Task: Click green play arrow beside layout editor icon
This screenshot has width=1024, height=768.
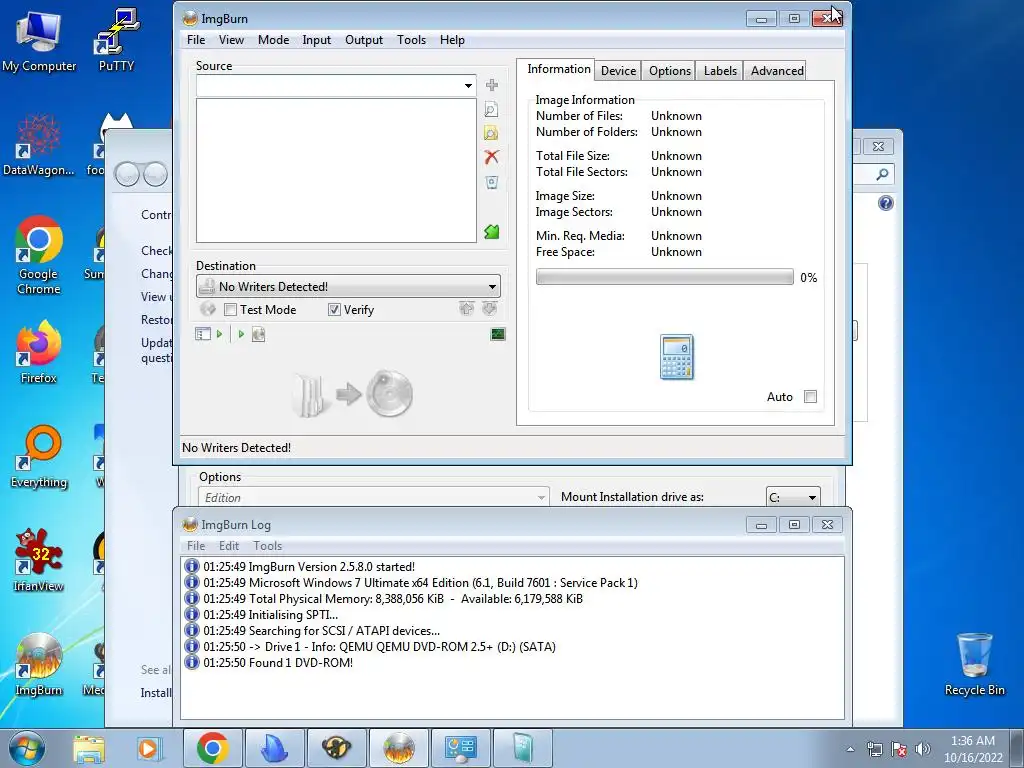Action: 219,334
